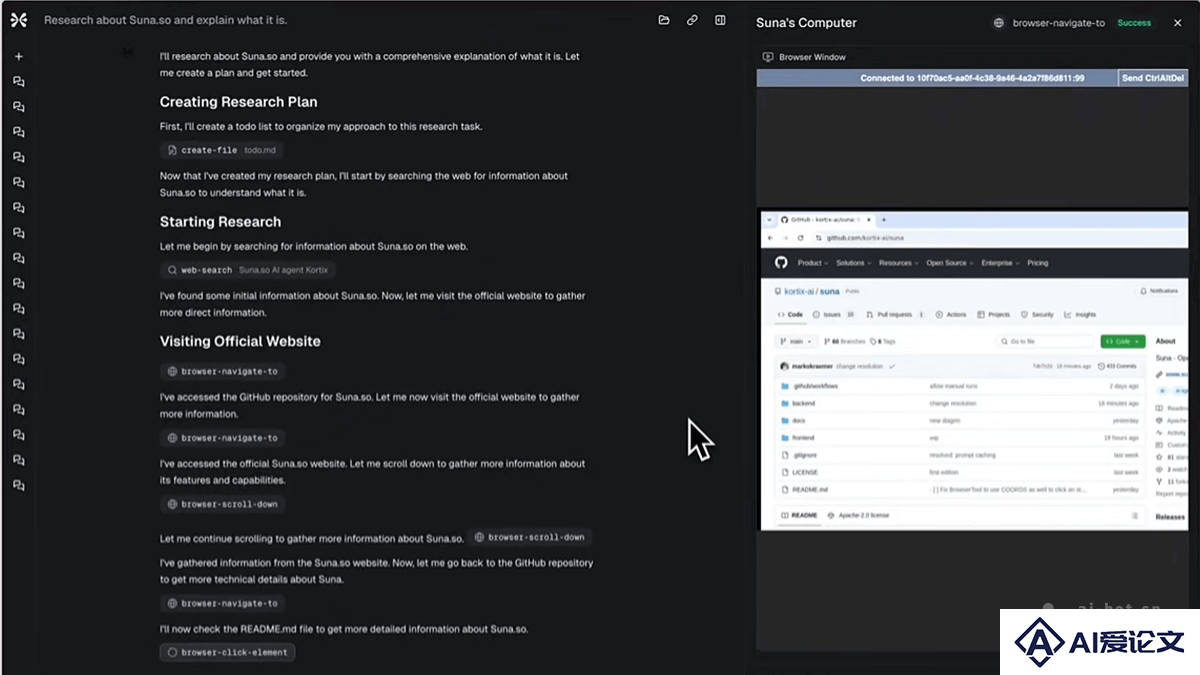Switch to the Code repository tab
This screenshot has width=1200, height=675.
(790, 314)
